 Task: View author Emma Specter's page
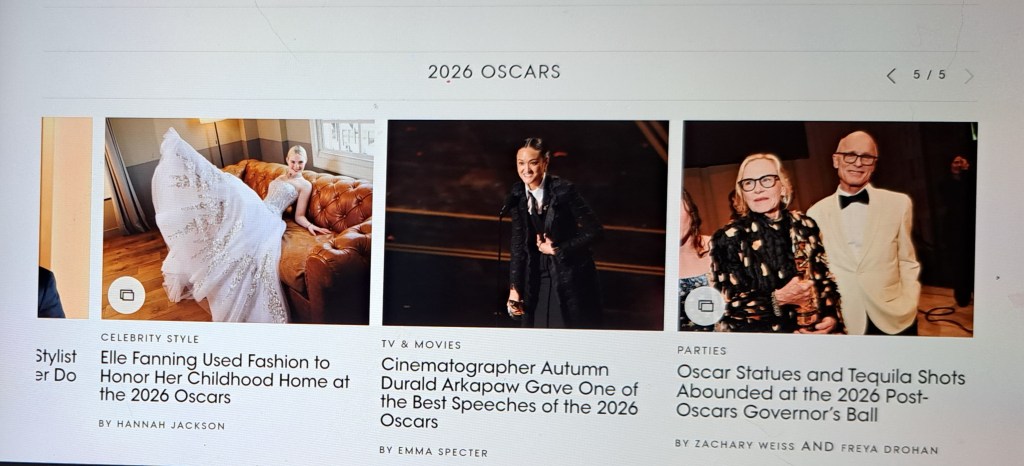click(433, 451)
